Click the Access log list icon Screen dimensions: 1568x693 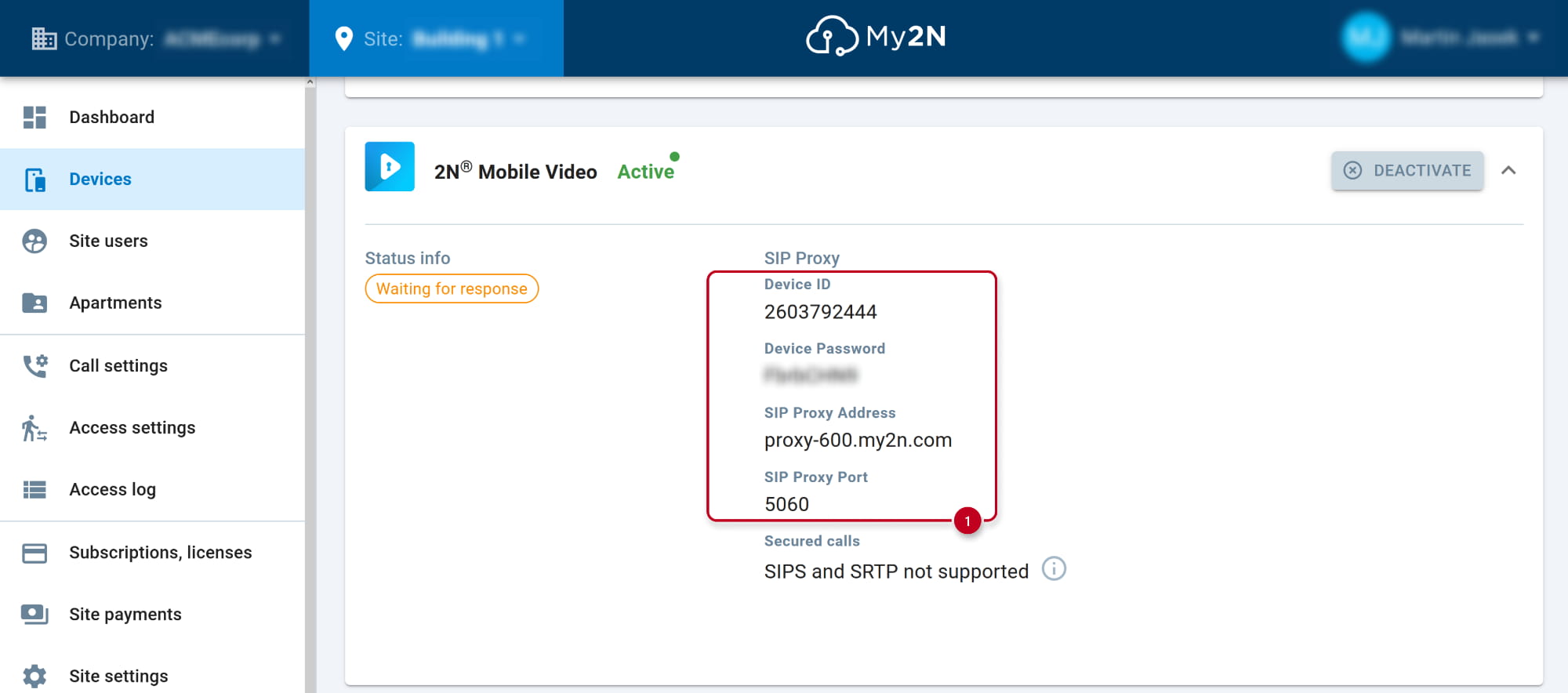click(x=34, y=490)
